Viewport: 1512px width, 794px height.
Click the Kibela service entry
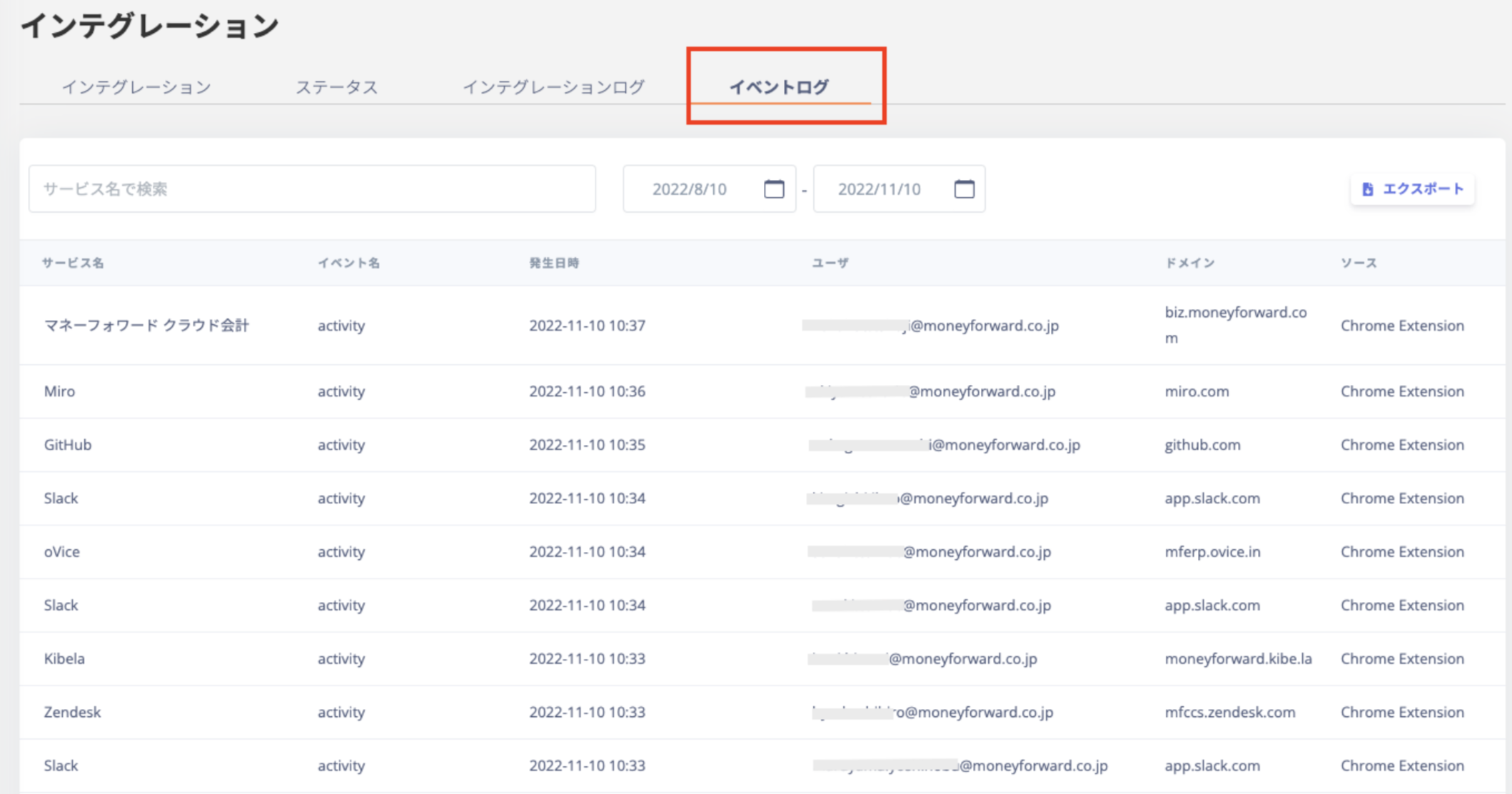64,658
